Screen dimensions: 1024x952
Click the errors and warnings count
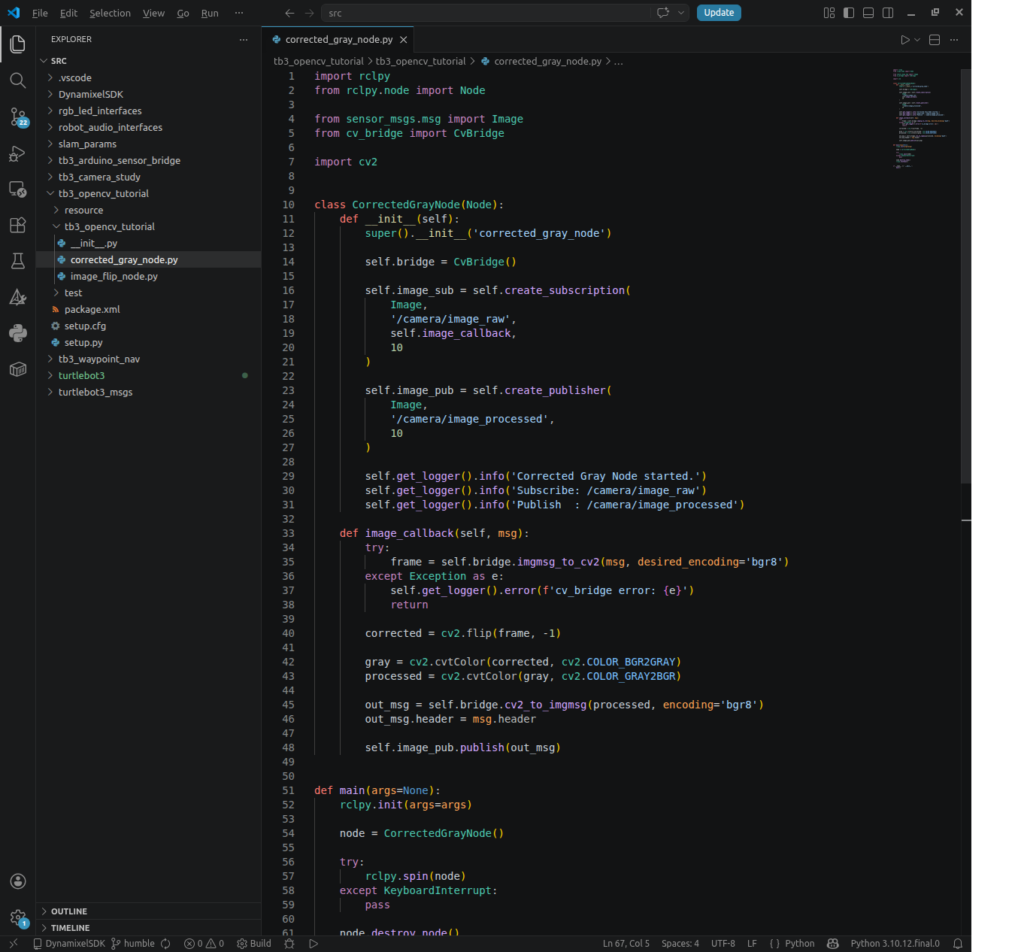204,944
